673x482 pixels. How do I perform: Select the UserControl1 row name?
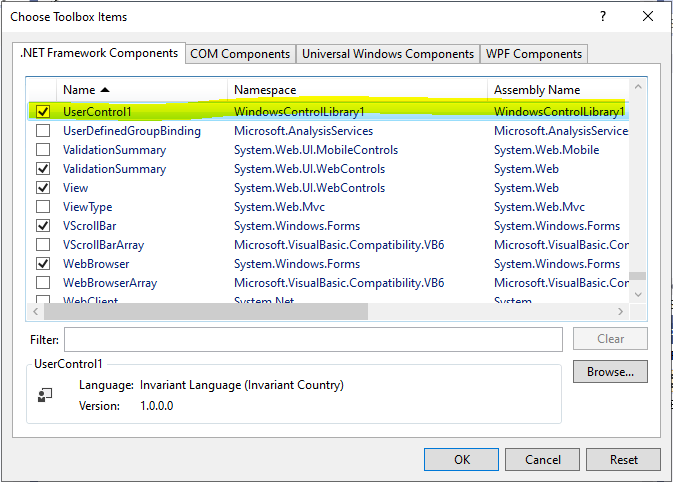[97, 112]
